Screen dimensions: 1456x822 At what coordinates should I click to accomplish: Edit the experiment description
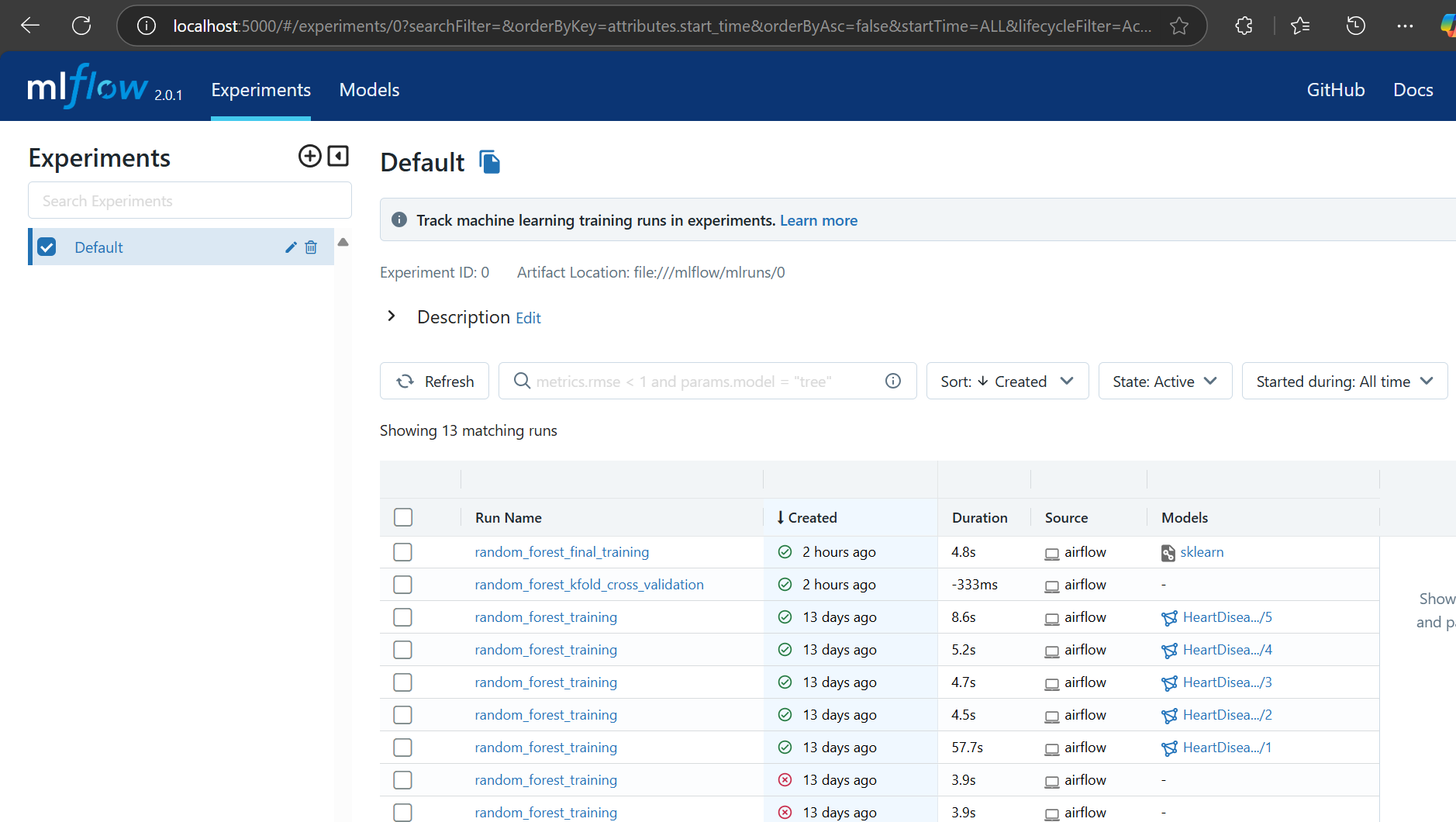[528, 318]
